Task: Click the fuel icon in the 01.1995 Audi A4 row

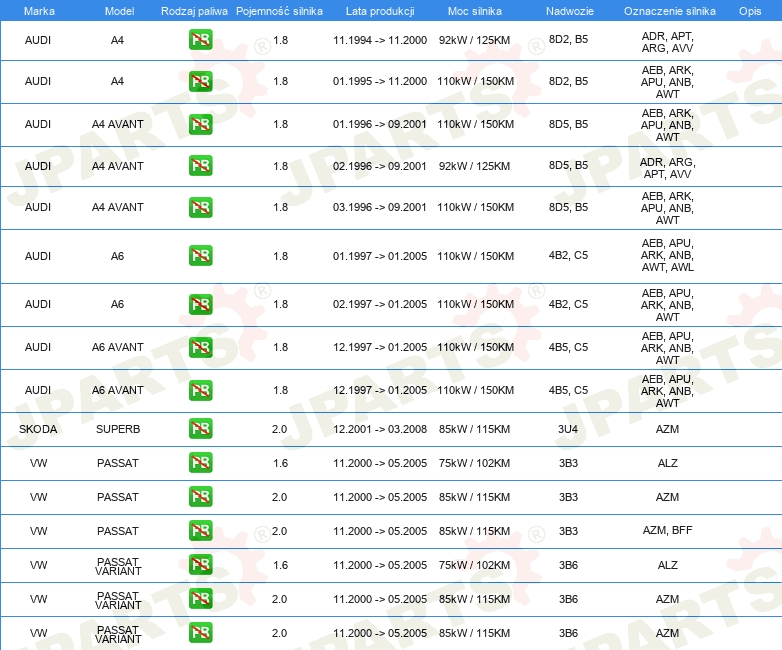Action: point(200,81)
